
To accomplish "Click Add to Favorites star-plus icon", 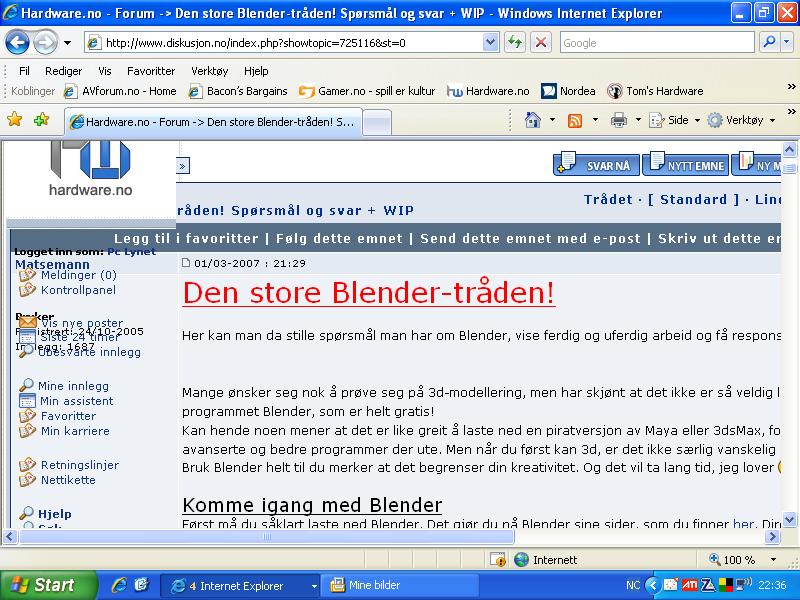I will 41,119.
